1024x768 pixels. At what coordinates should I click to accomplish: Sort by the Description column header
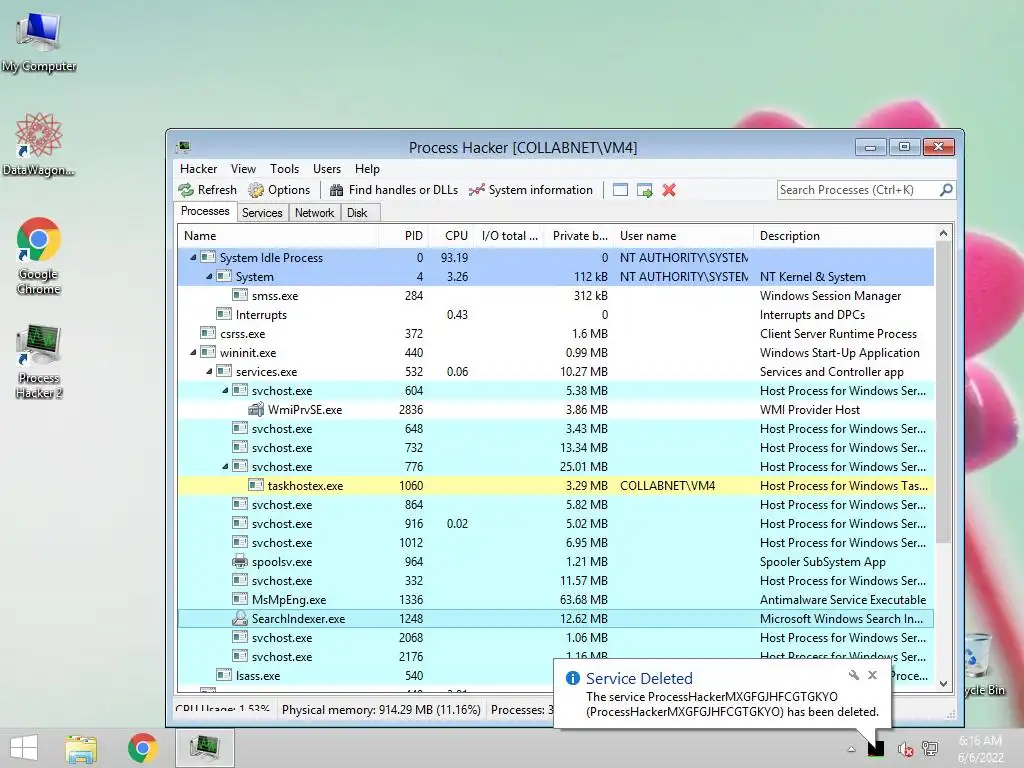point(844,236)
